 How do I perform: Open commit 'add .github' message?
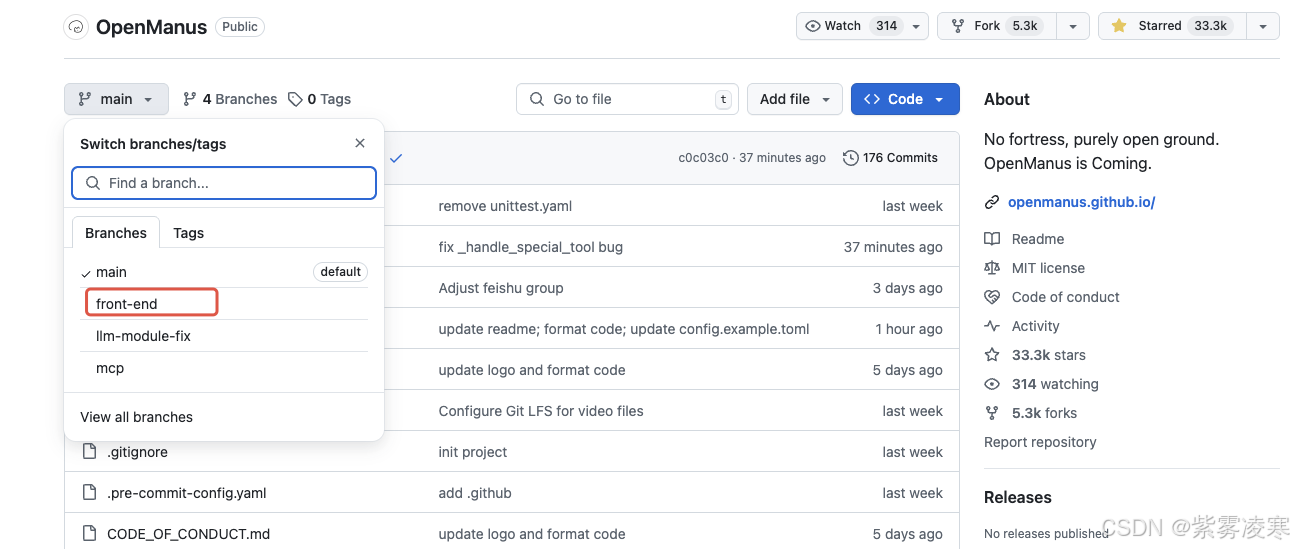click(475, 493)
